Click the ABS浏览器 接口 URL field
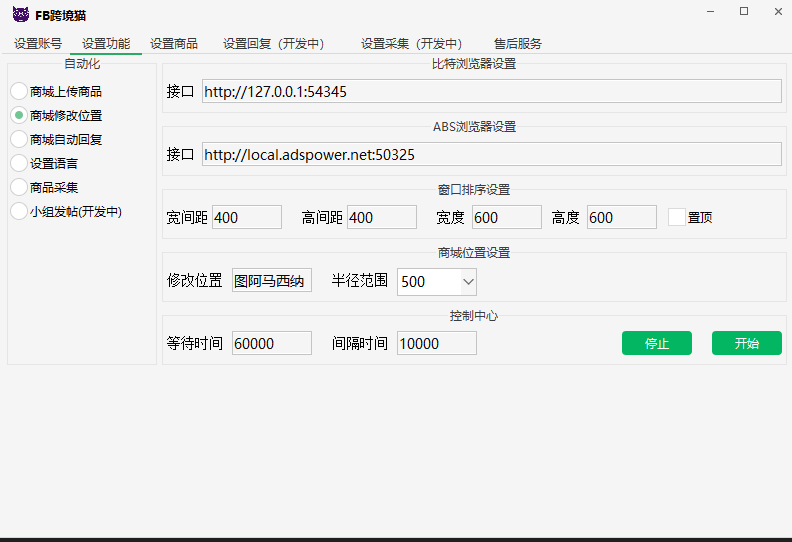The height and width of the screenshot is (542, 792). [491, 154]
